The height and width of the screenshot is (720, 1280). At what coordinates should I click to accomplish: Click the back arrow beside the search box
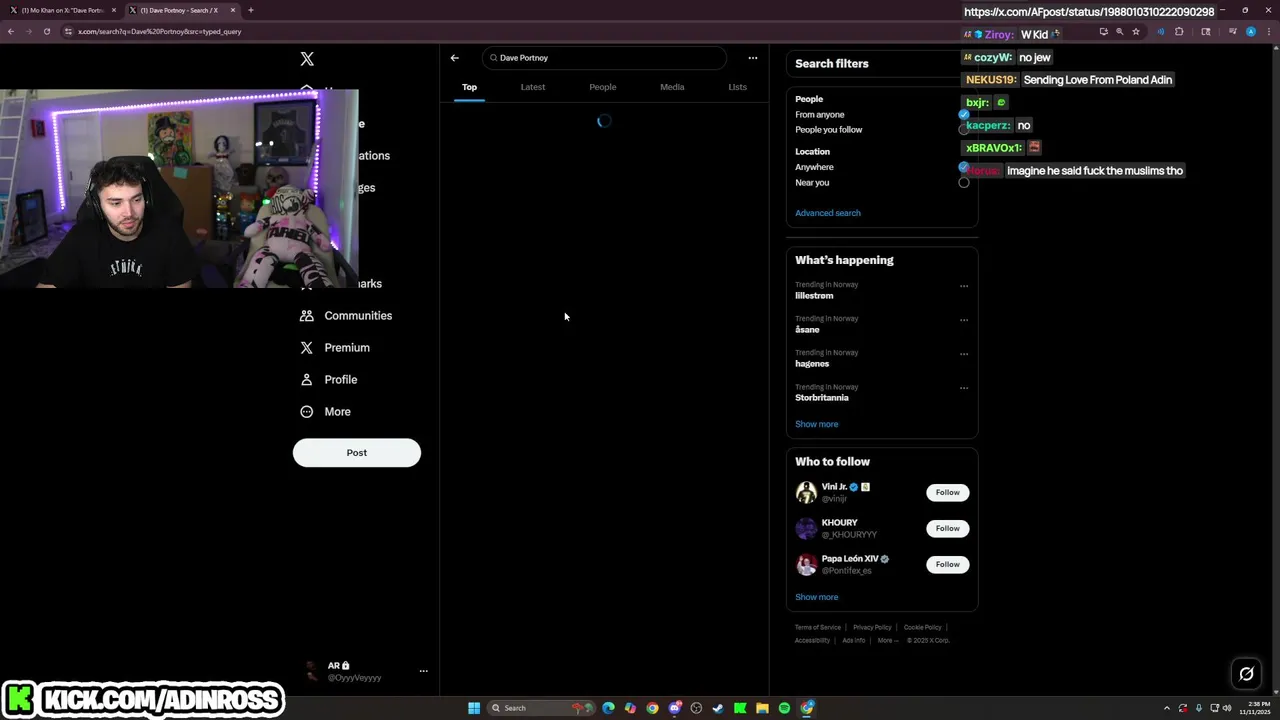click(x=454, y=58)
